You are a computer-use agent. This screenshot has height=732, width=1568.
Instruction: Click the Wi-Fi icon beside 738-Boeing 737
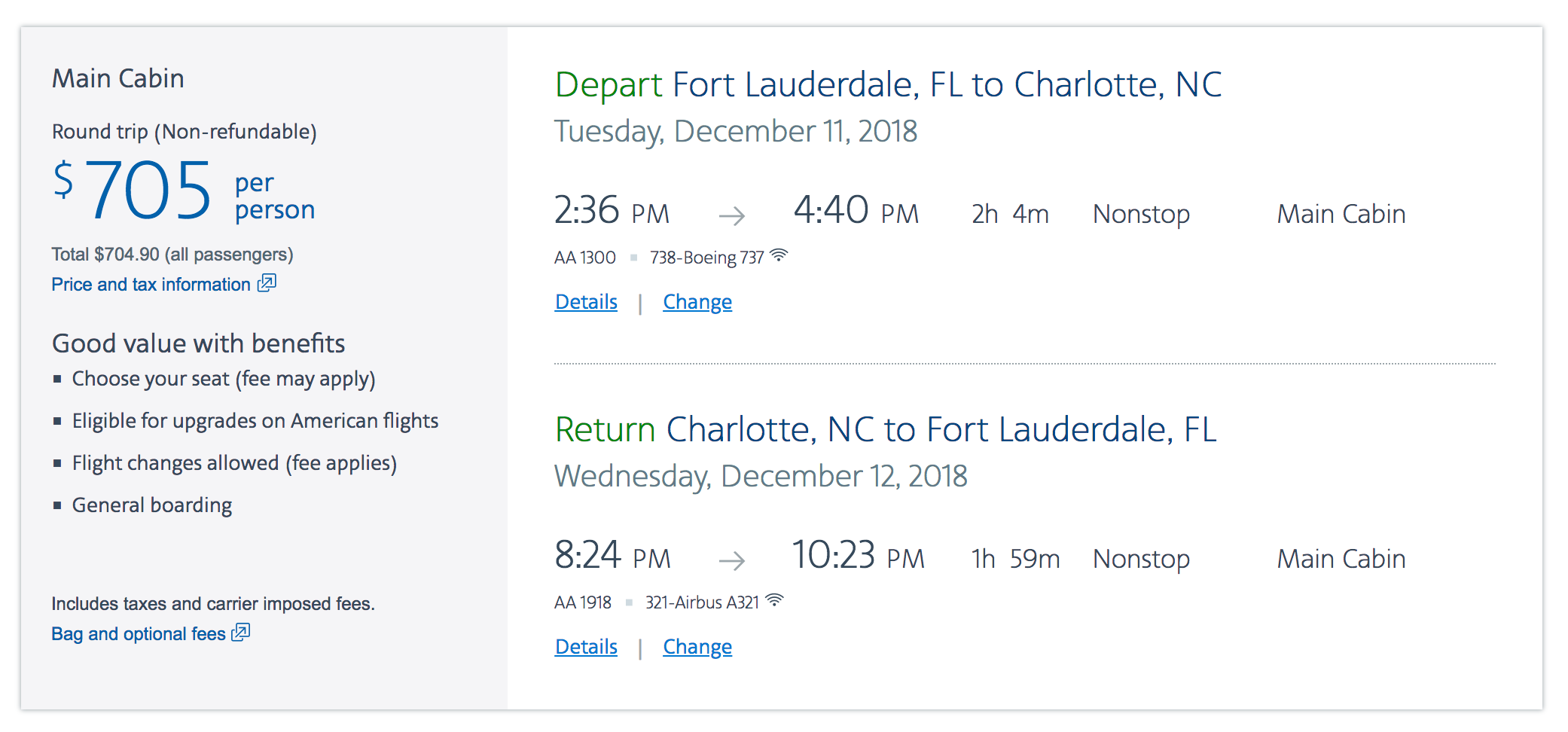[779, 255]
